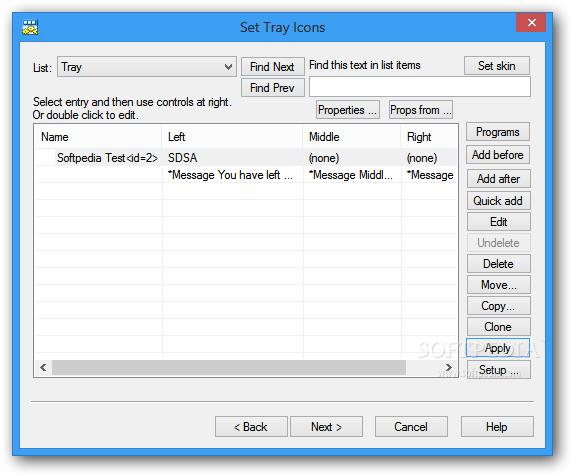The image size is (573, 476).
Task: Click the Undelete button
Action: coord(498,243)
